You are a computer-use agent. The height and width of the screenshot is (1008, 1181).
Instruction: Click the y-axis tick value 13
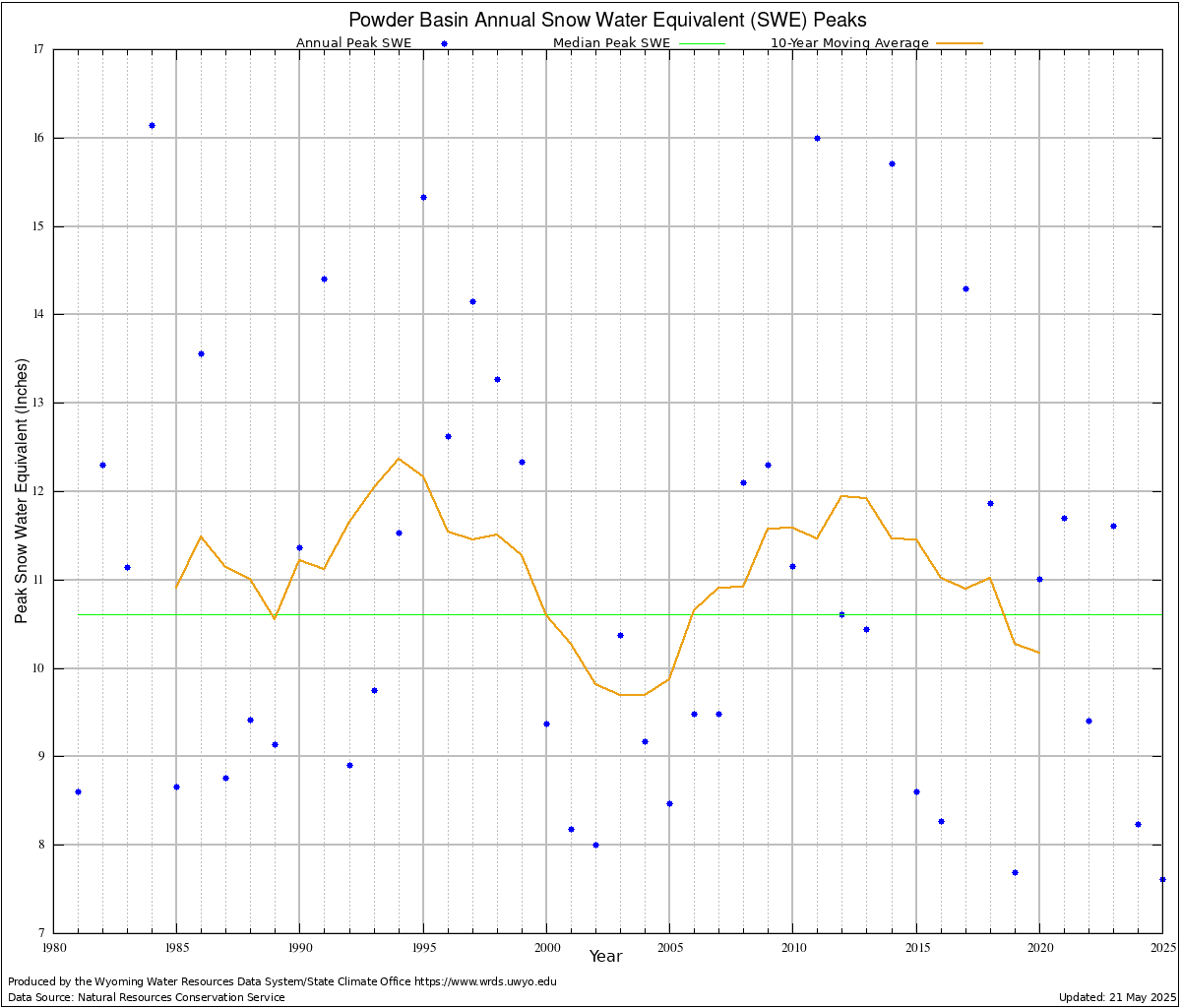[39, 403]
